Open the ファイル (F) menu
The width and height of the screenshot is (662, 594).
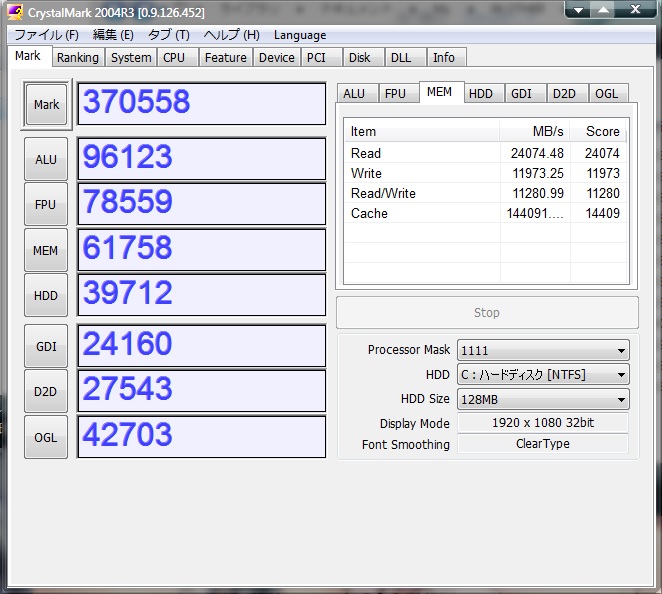pyautogui.click(x=46, y=35)
